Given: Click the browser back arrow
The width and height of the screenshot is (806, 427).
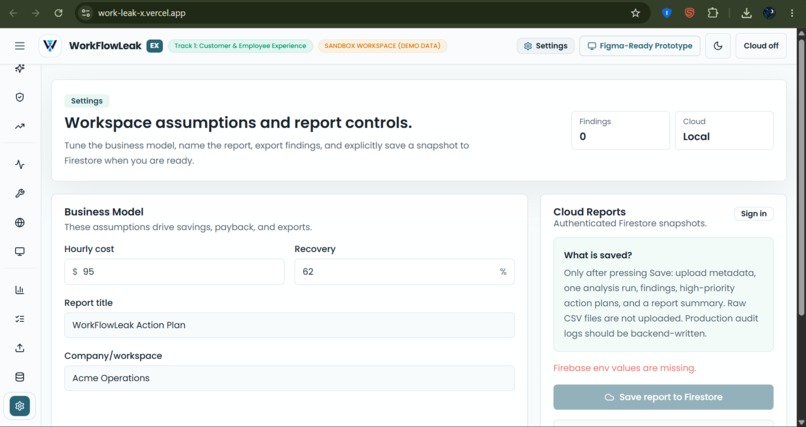Looking at the screenshot, I should tap(13, 13).
